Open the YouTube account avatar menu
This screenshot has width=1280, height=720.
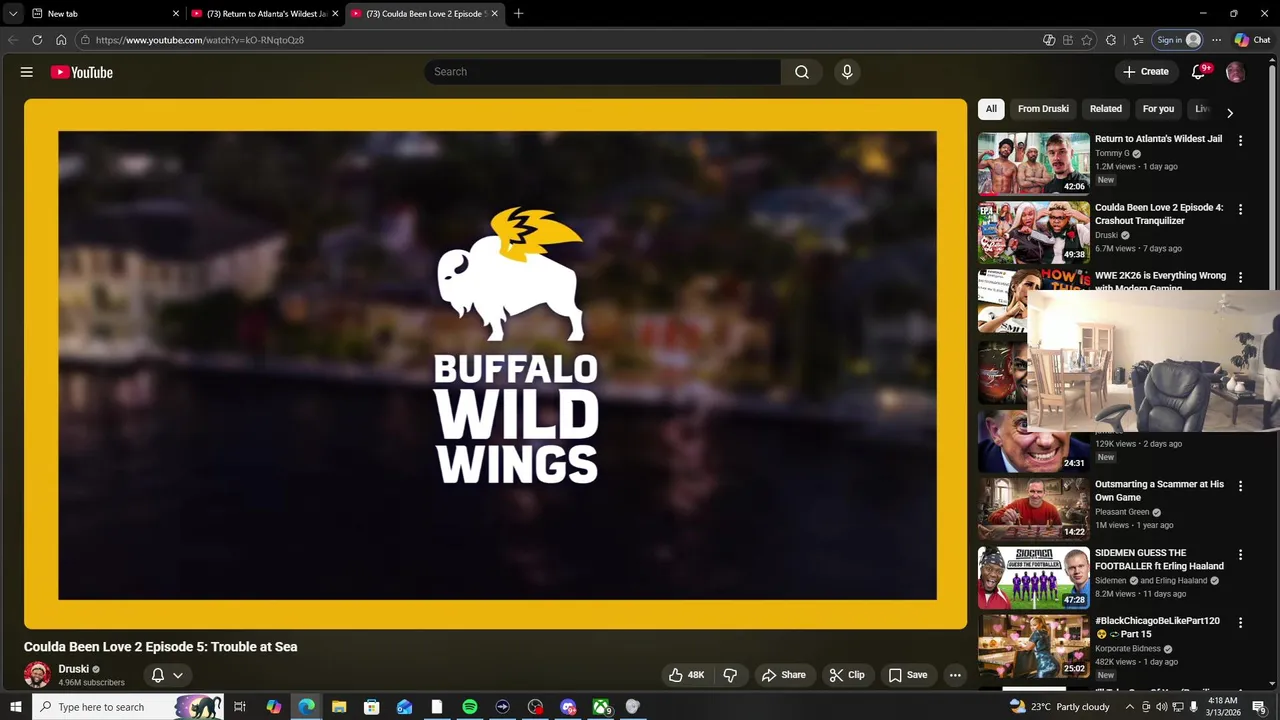tap(1235, 72)
